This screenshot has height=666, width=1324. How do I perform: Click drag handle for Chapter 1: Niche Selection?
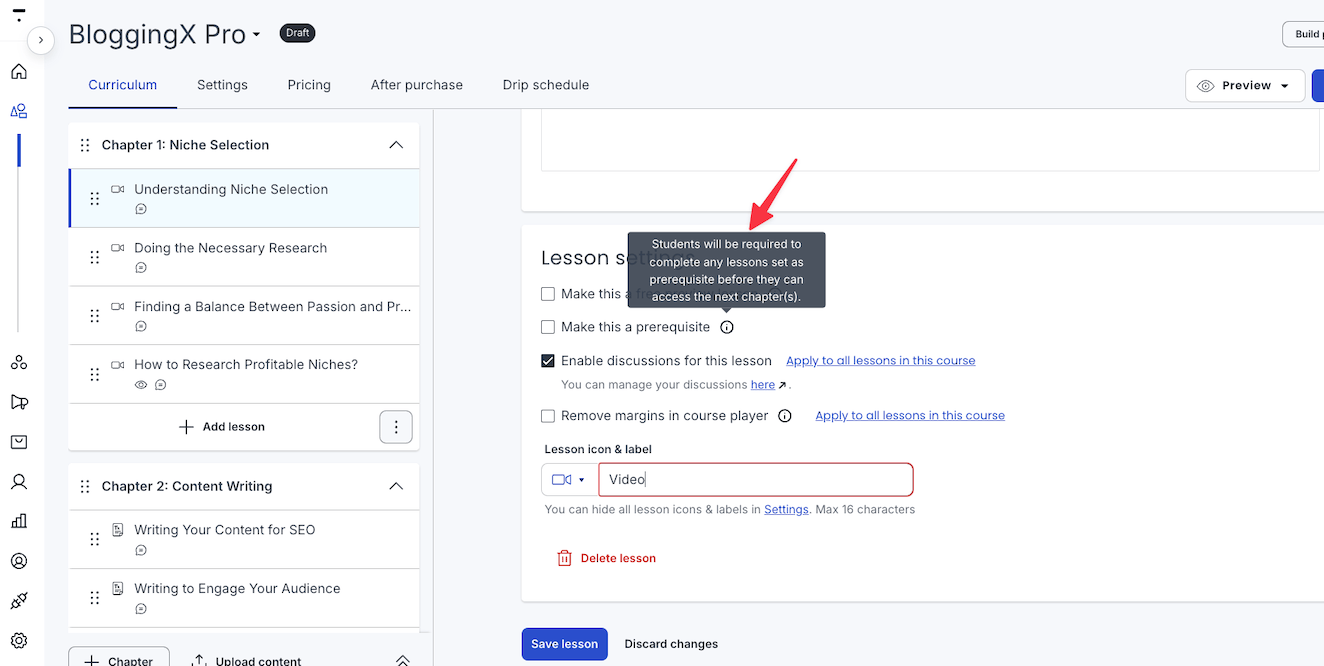pos(85,145)
